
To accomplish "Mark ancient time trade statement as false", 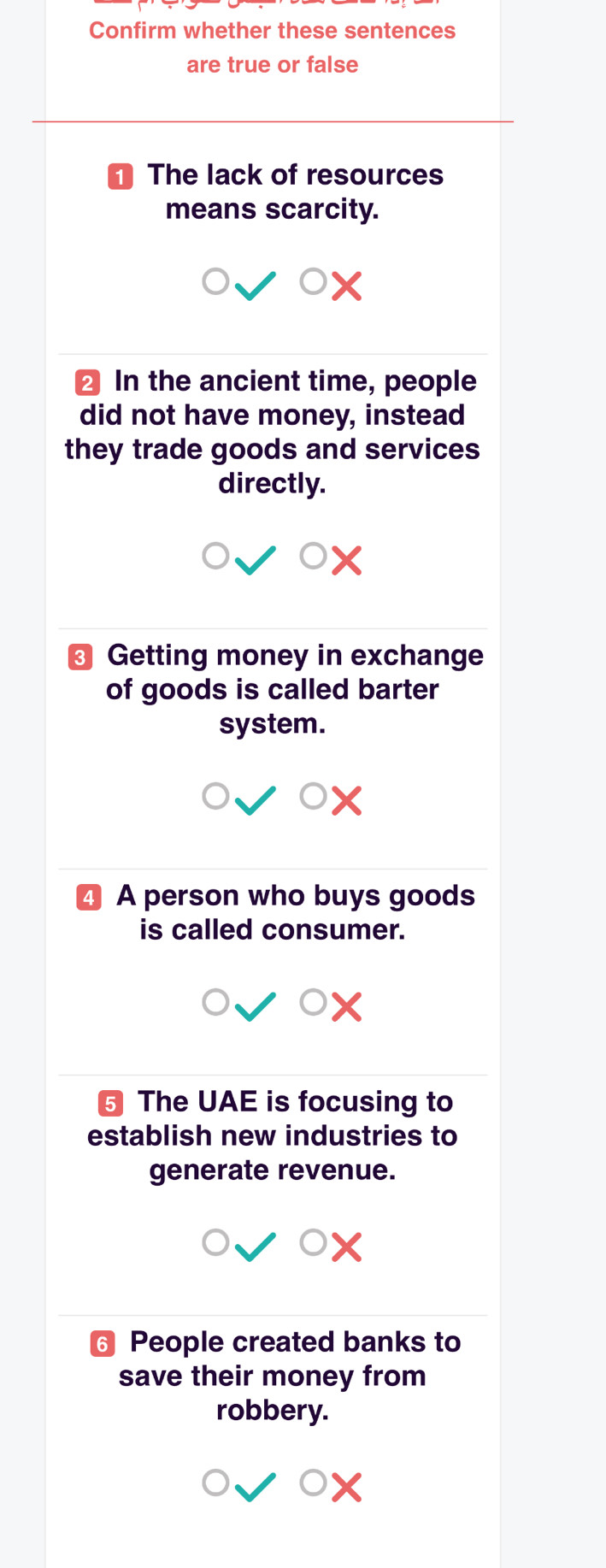I will 314,556.
